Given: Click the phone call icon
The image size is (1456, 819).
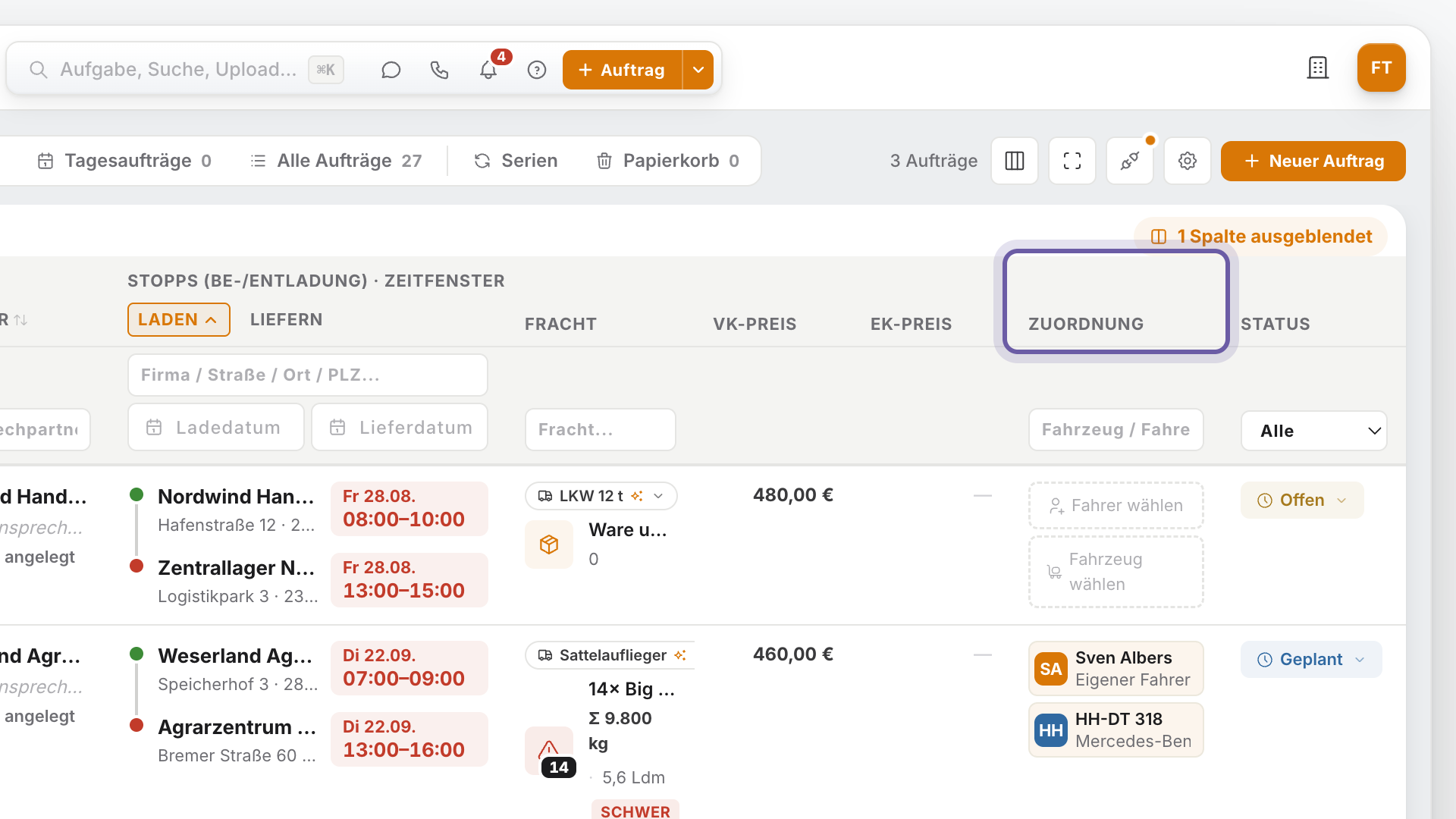Looking at the screenshot, I should click(x=439, y=70).
